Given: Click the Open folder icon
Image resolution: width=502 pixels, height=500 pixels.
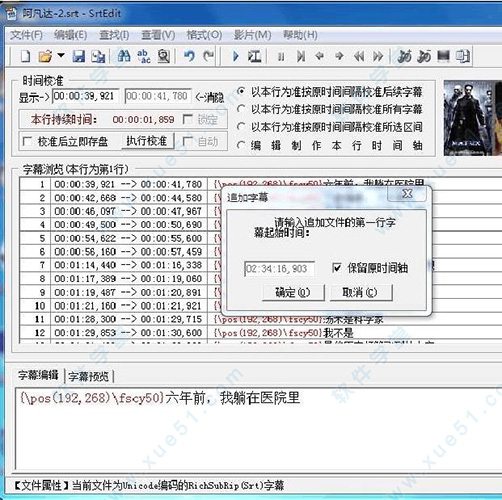Looking at the screenshot, I should coord(45,56).
